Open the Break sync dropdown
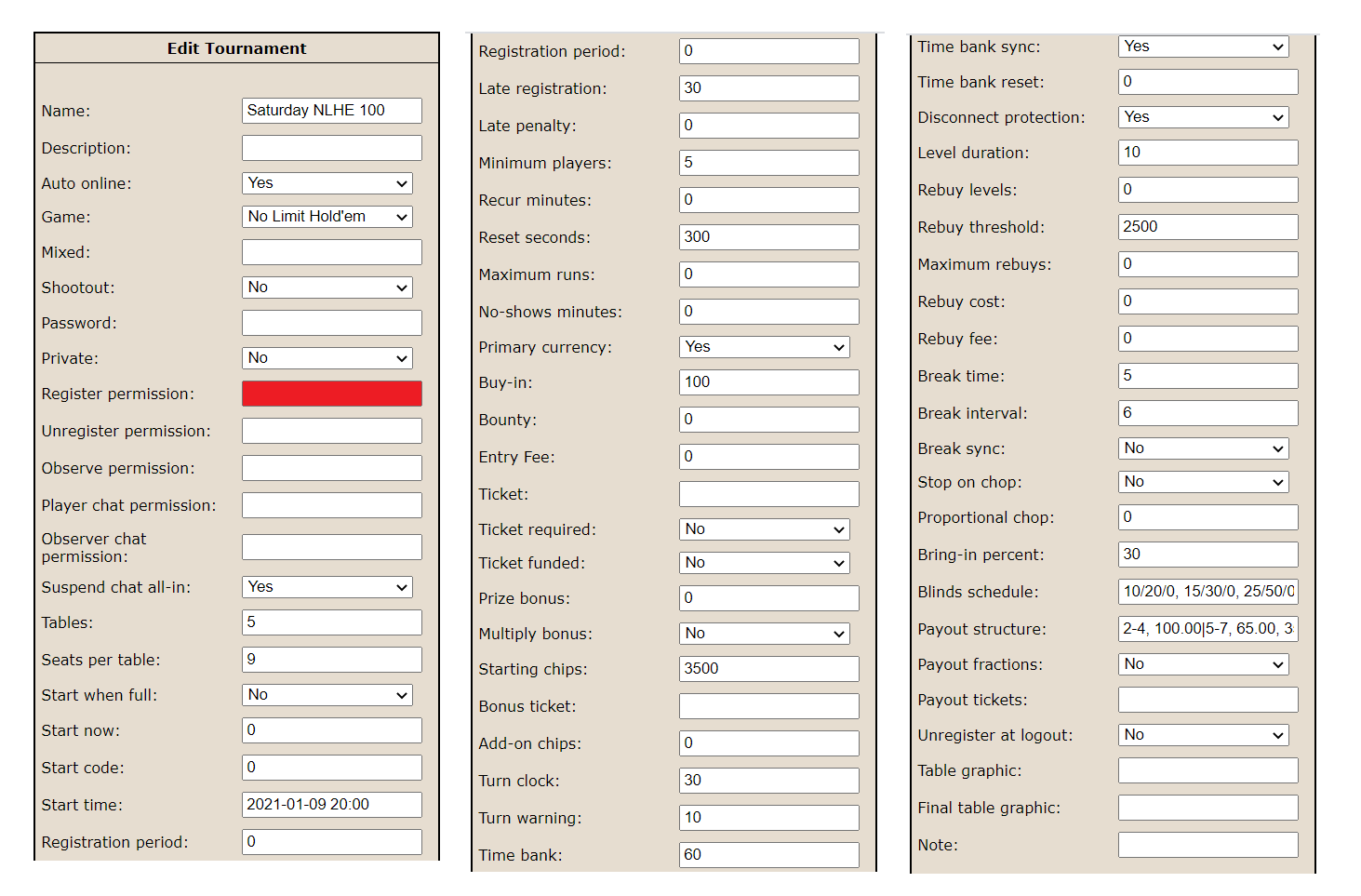The image size is (1361, 896). (1202, 448)
